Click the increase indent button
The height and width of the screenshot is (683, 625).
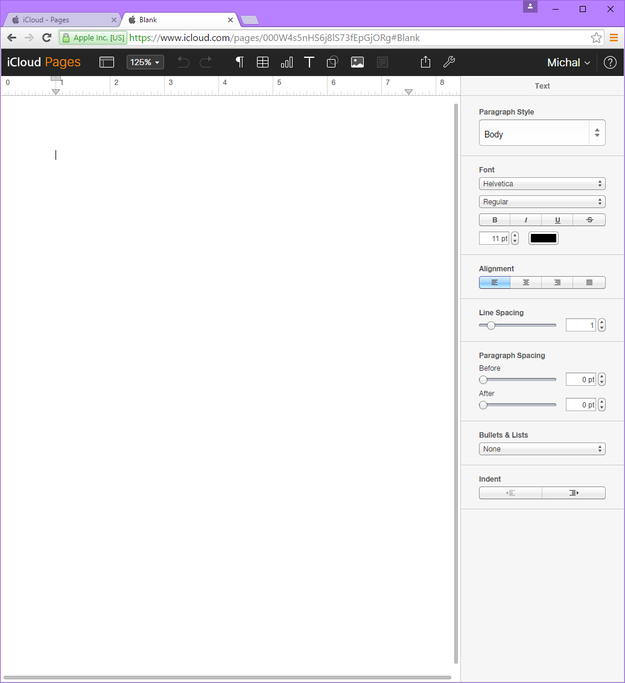pos(574,493)
